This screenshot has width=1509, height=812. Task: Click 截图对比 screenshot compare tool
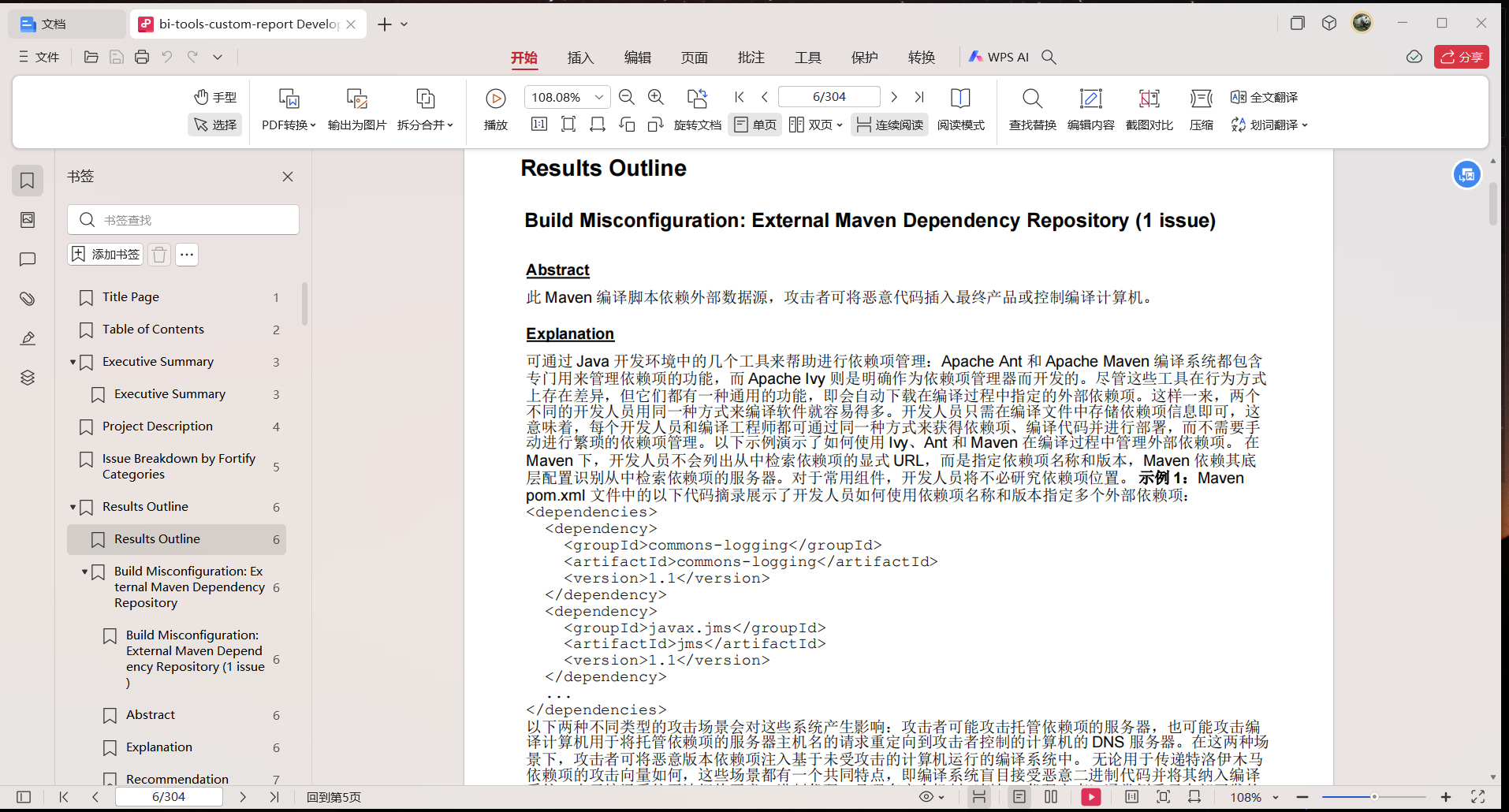(1149, 110)
